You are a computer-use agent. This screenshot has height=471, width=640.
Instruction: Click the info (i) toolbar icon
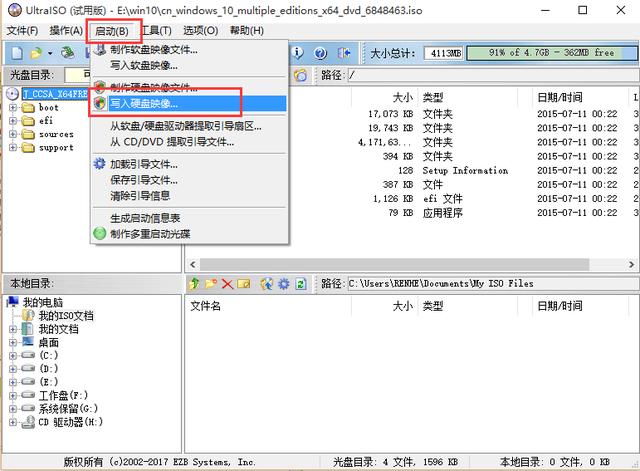[x=298, y=53]
